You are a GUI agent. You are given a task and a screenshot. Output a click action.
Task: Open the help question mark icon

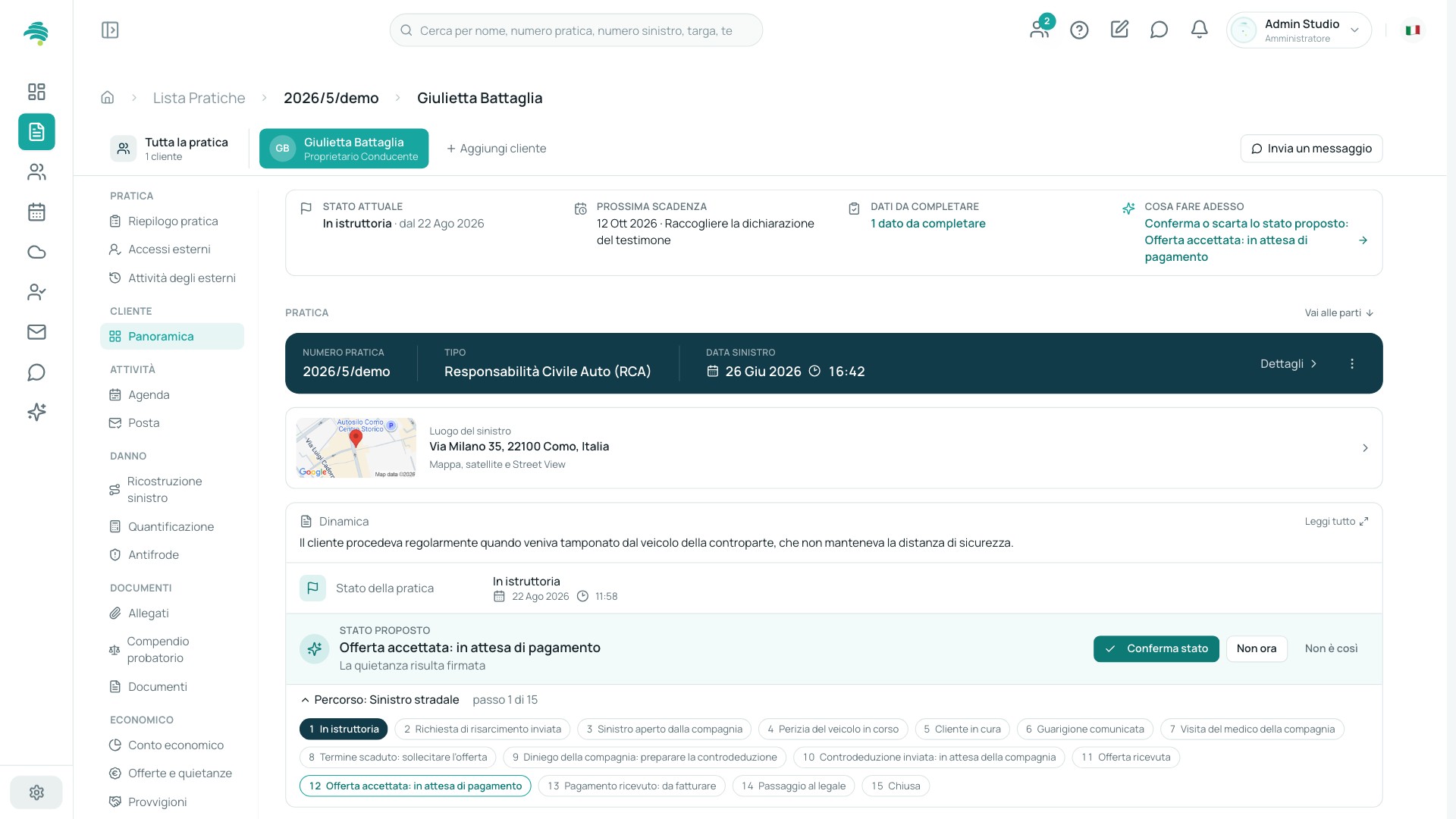tap(1079, 30)
